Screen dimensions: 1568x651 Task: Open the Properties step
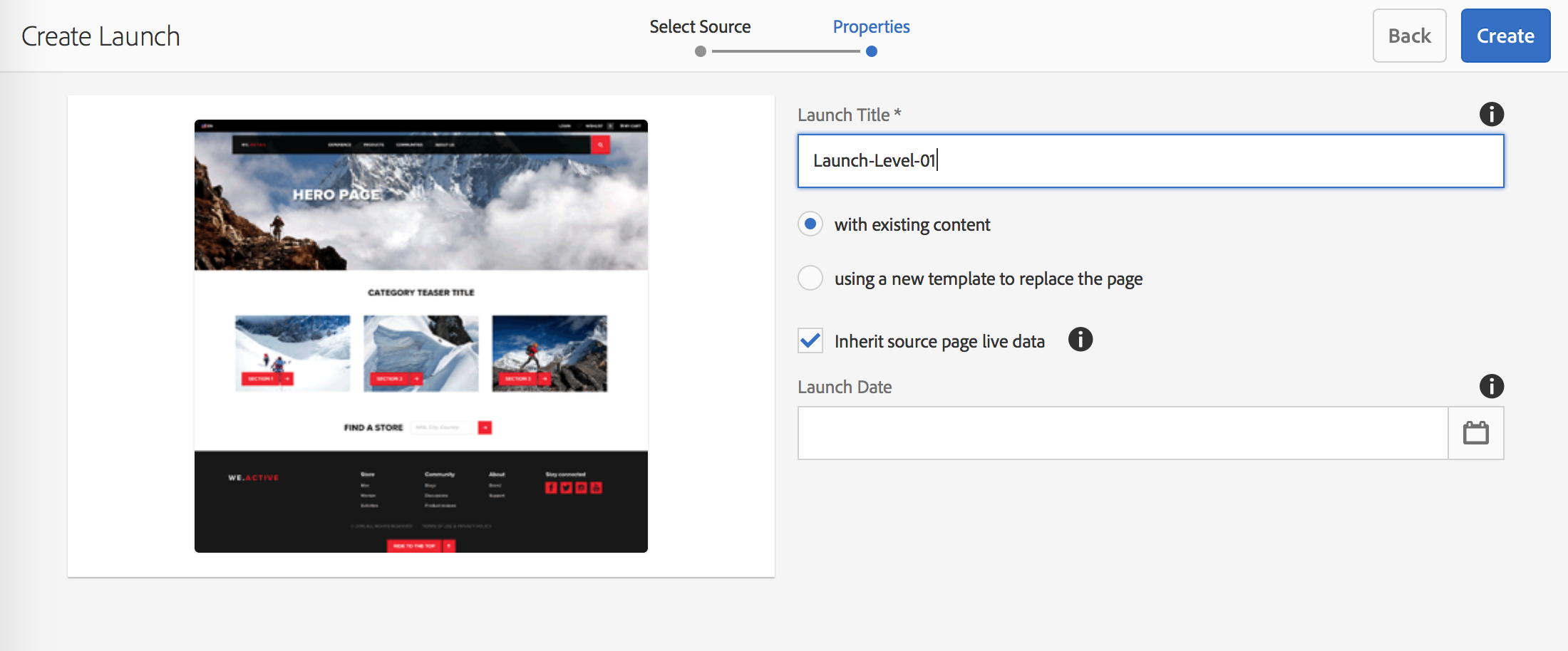coord(871,27)
